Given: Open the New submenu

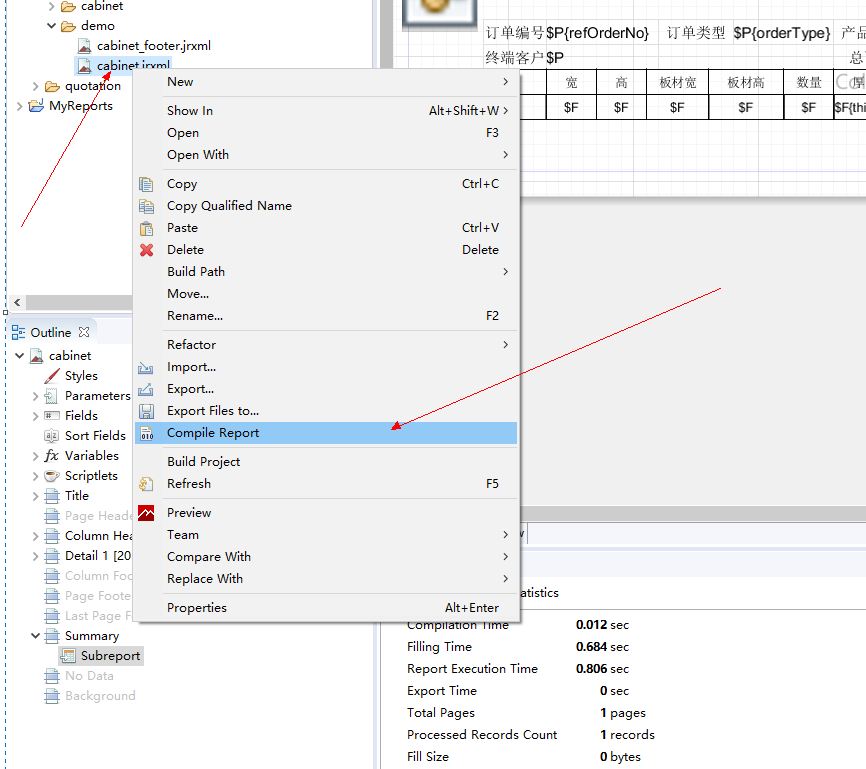Looking at the screenshot, I should (x=326, y=82).
